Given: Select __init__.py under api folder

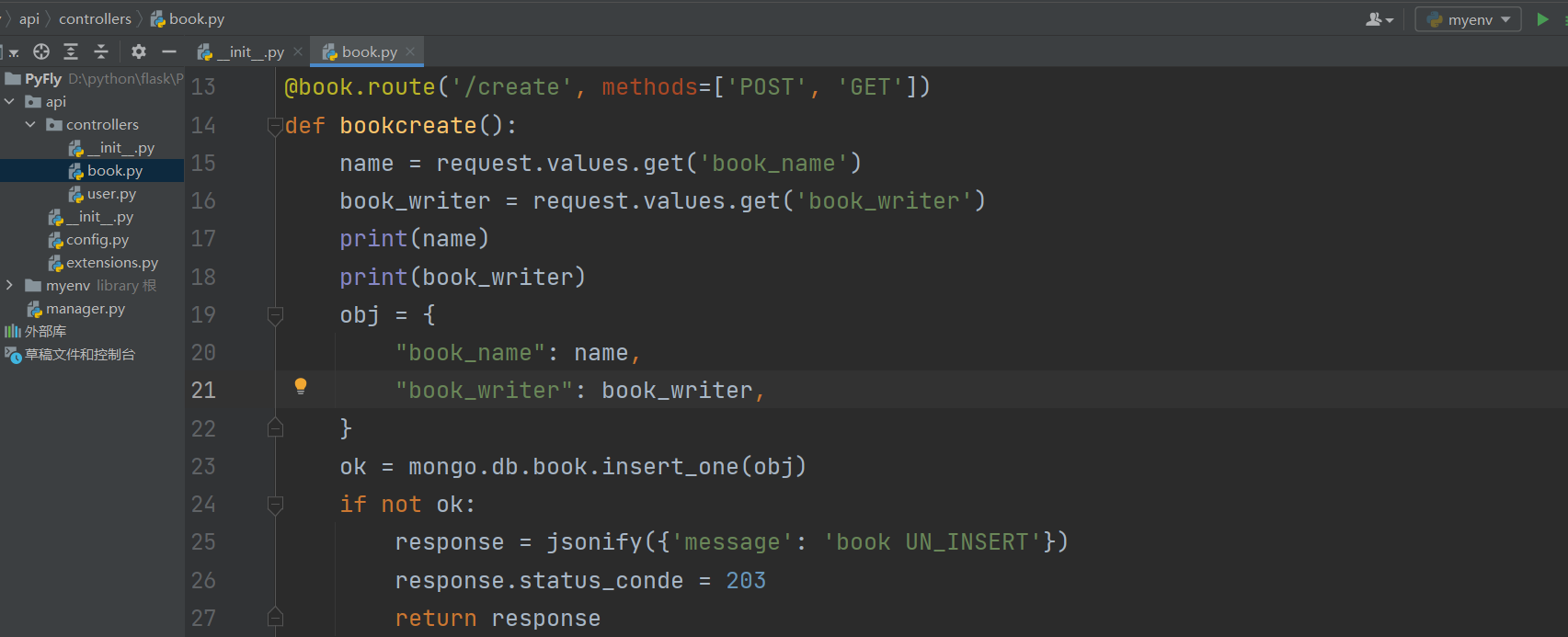Looking at the screenshot, I should pyautogui.click(x=91, y=216).
